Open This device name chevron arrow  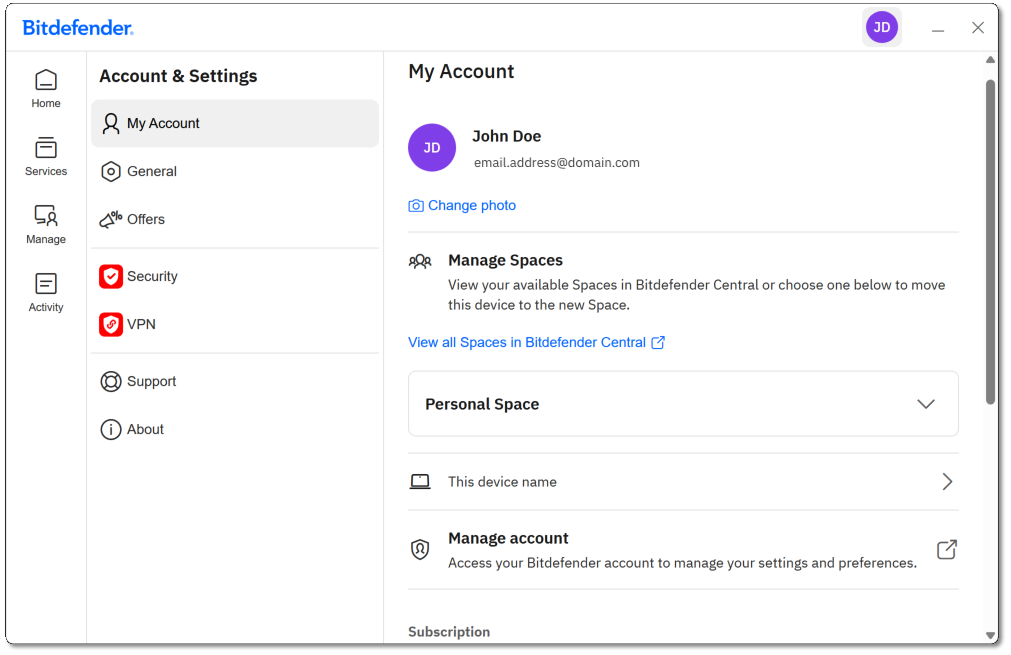947,482
